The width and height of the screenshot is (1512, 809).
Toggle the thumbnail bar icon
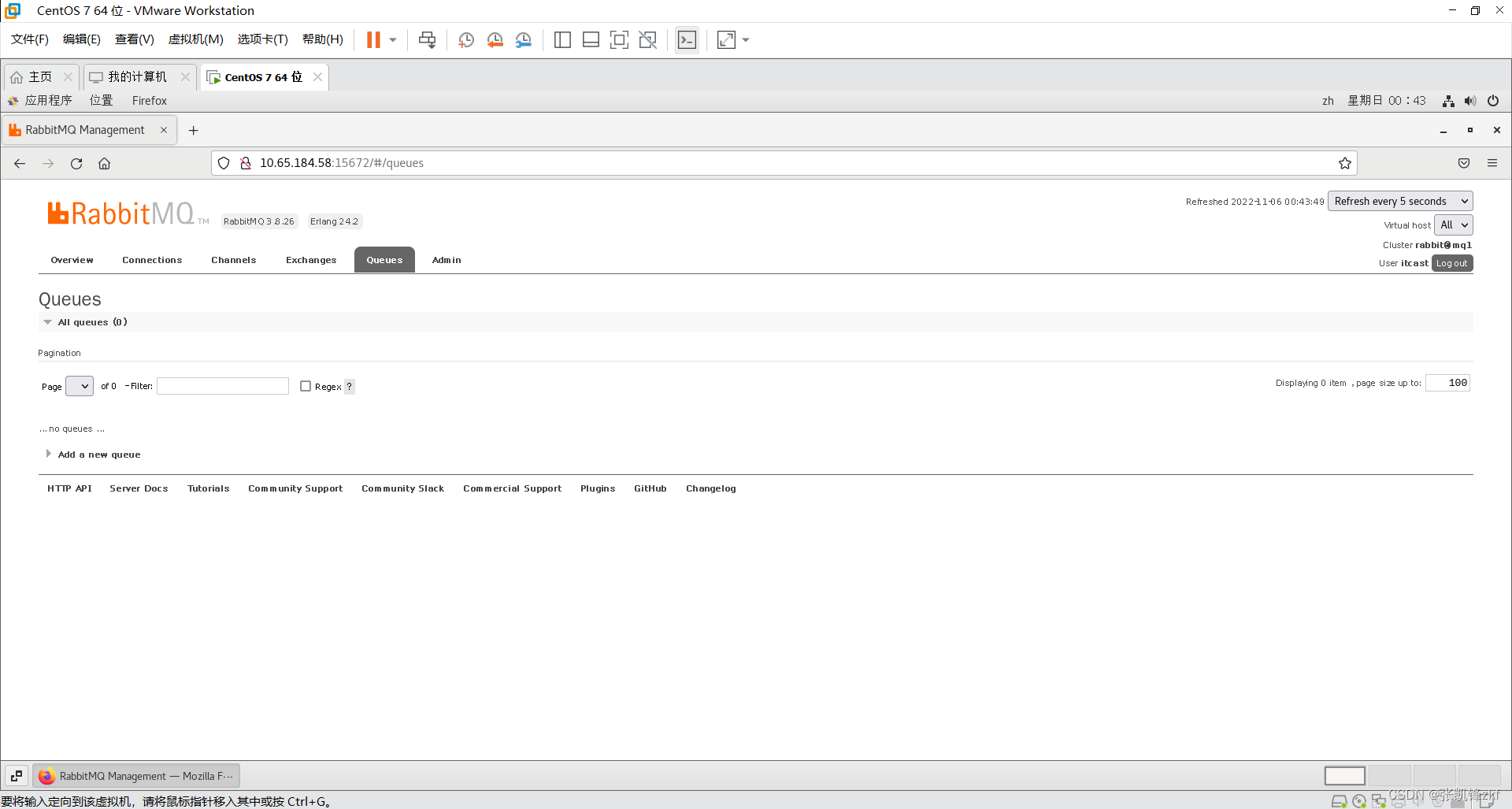pyautogui.click(x=591, y=39)
